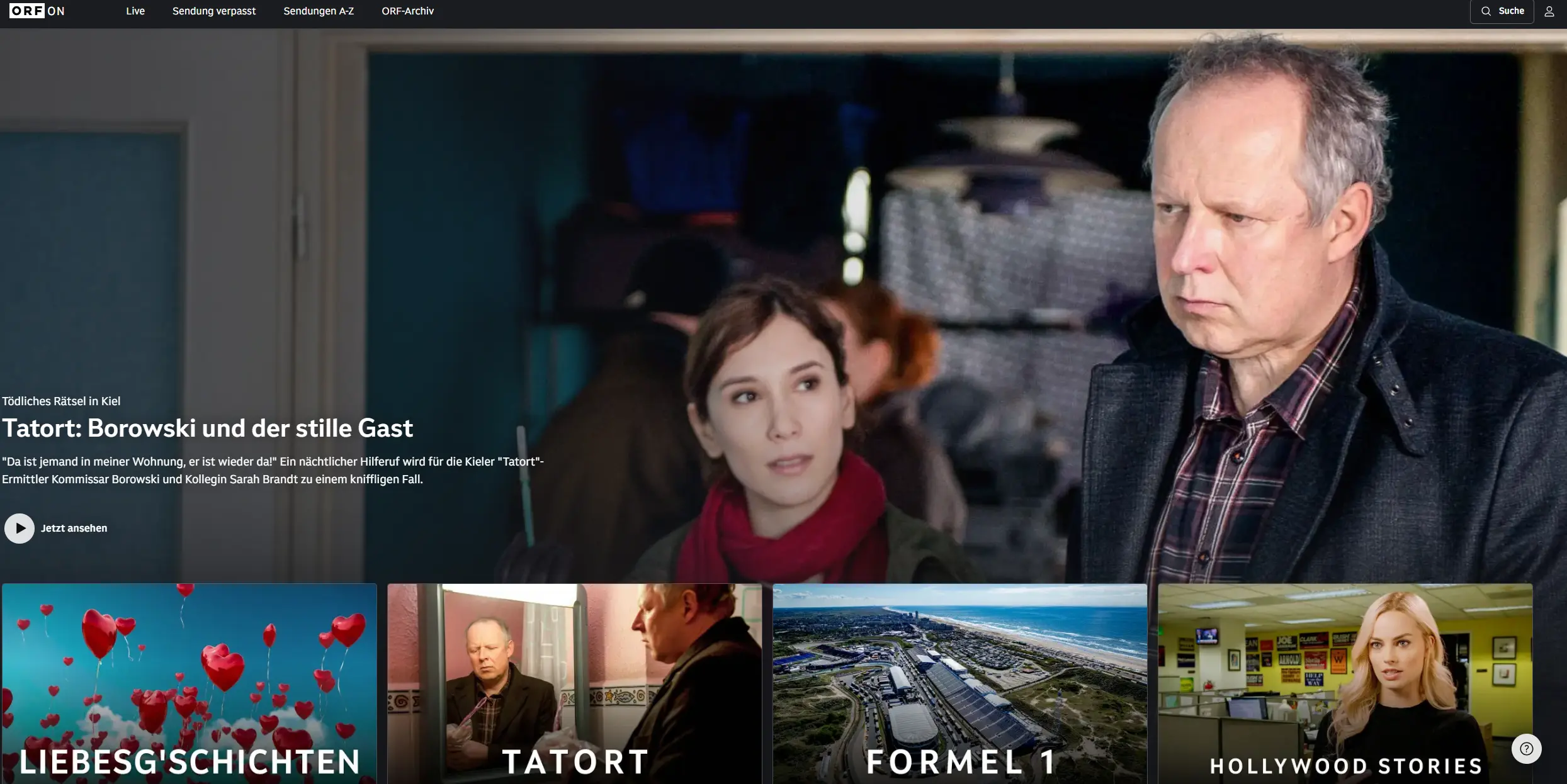Click the large hero banner image
The image size is (1567, 784).
click(x=881, y=252)
